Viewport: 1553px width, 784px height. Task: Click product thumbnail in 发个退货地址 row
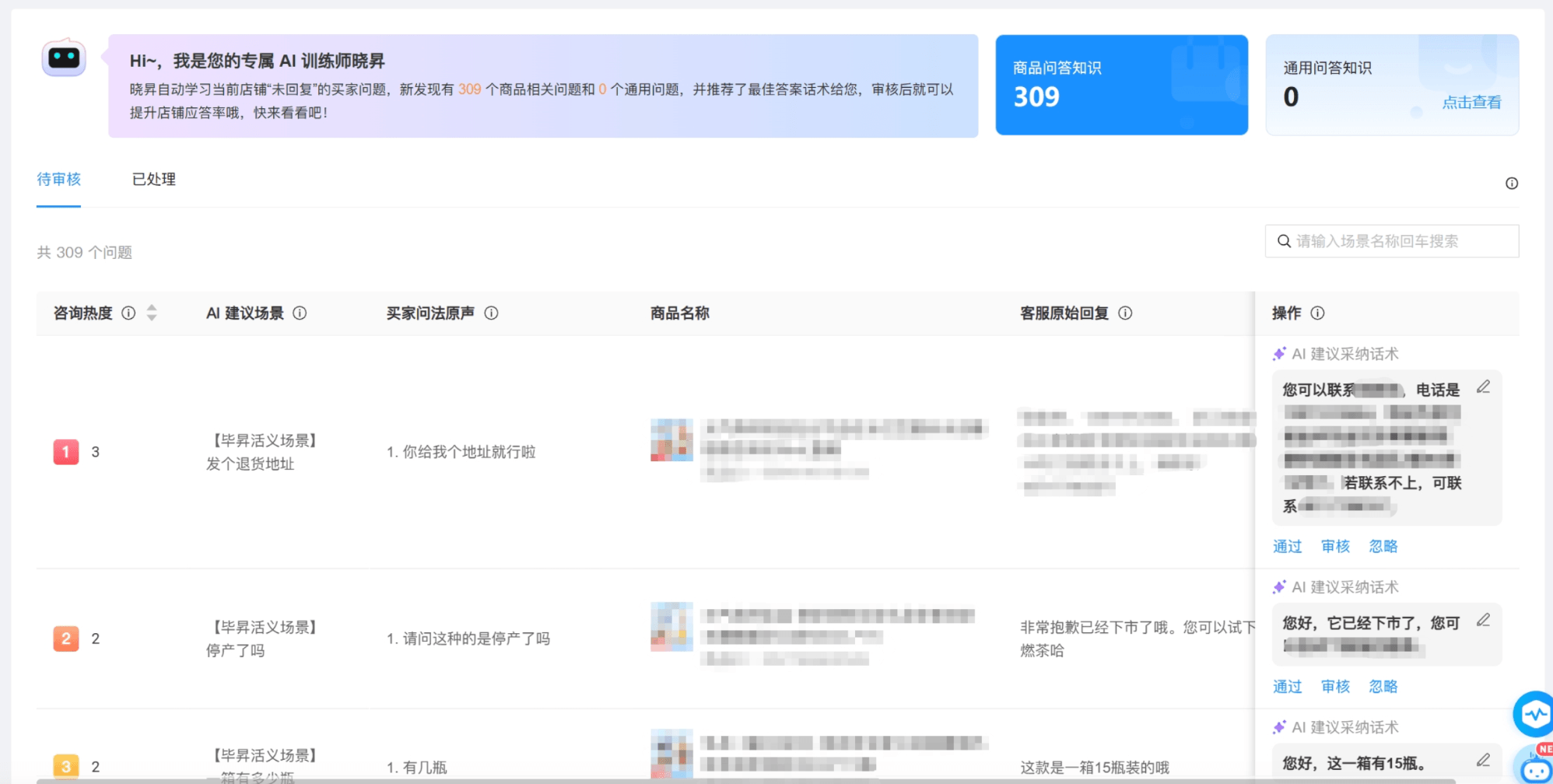click(671, 440)
